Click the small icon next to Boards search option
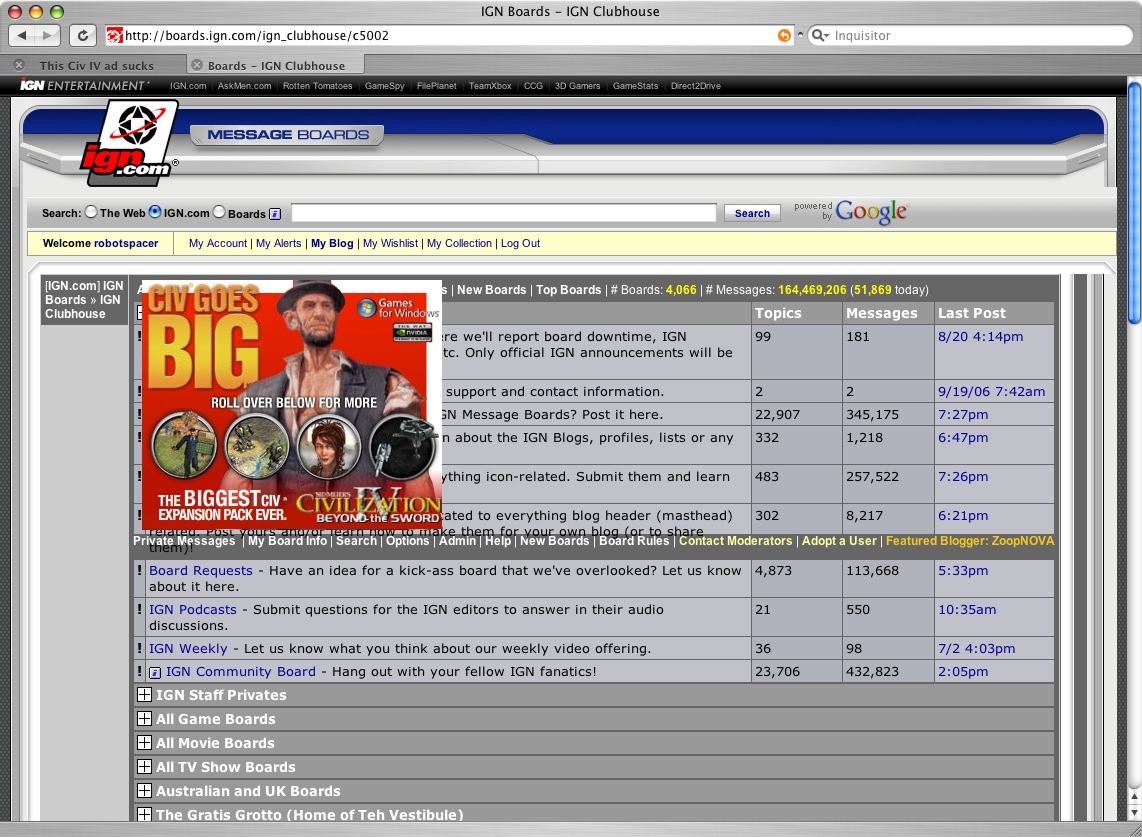This screenshot has height=837, width=1142. pyautogui.click(x=275, y=213)
